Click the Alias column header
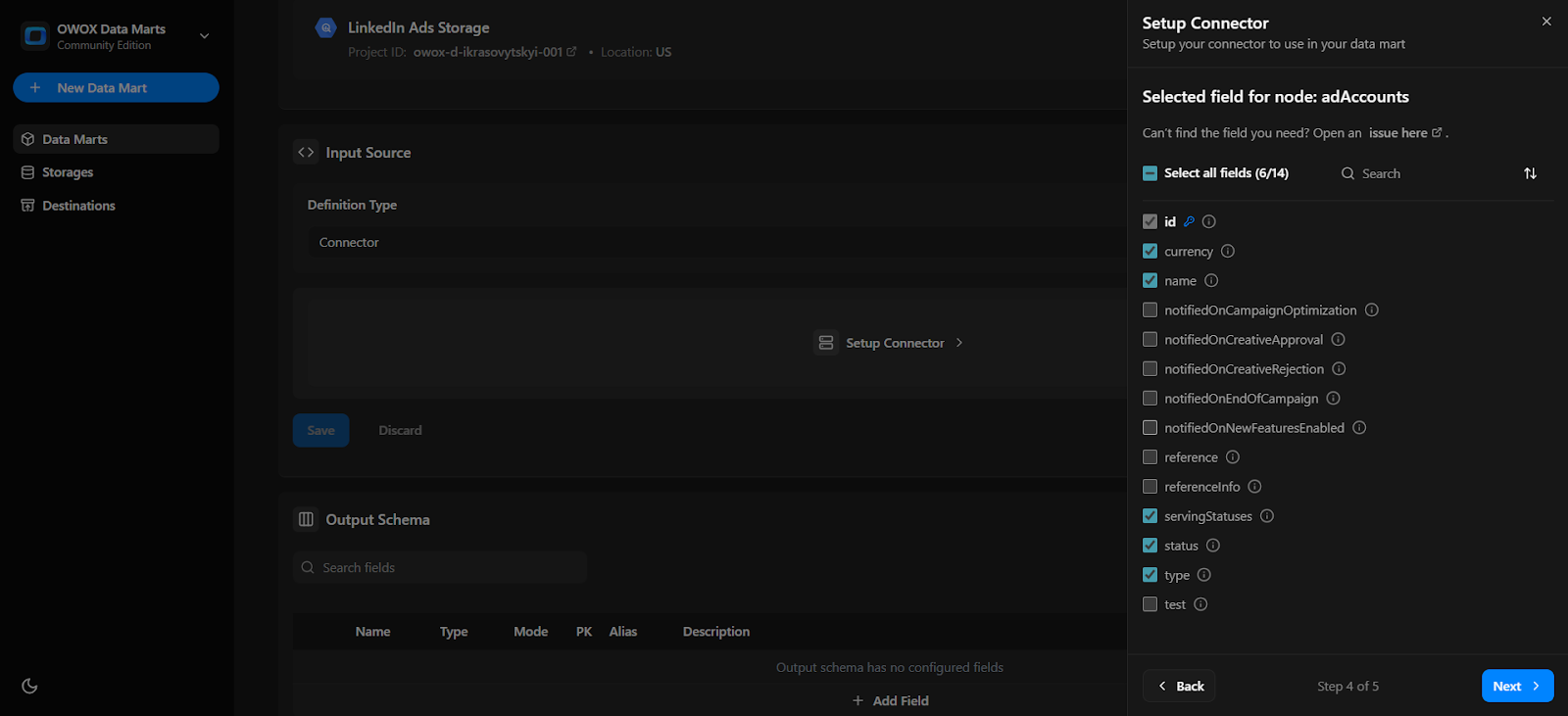 623,632
